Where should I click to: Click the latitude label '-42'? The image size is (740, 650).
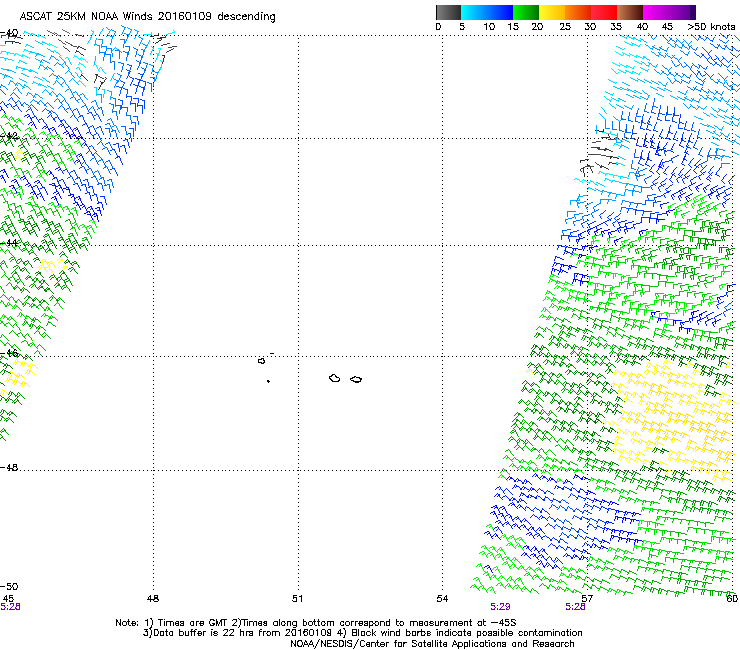coord(9,136)
